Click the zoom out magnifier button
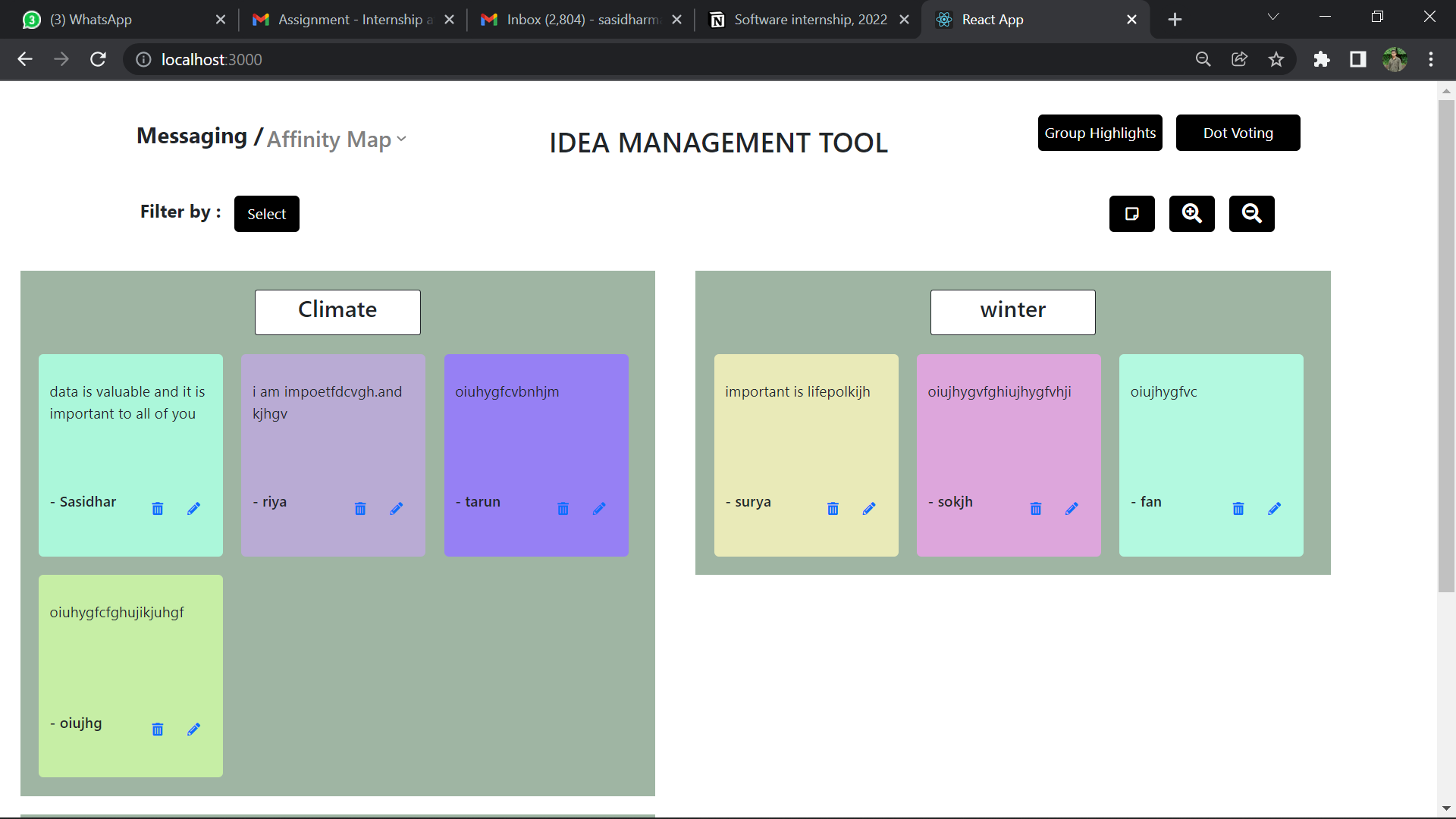The image size is (1456, 819). pyautogui.click(x=1252, y=214)
